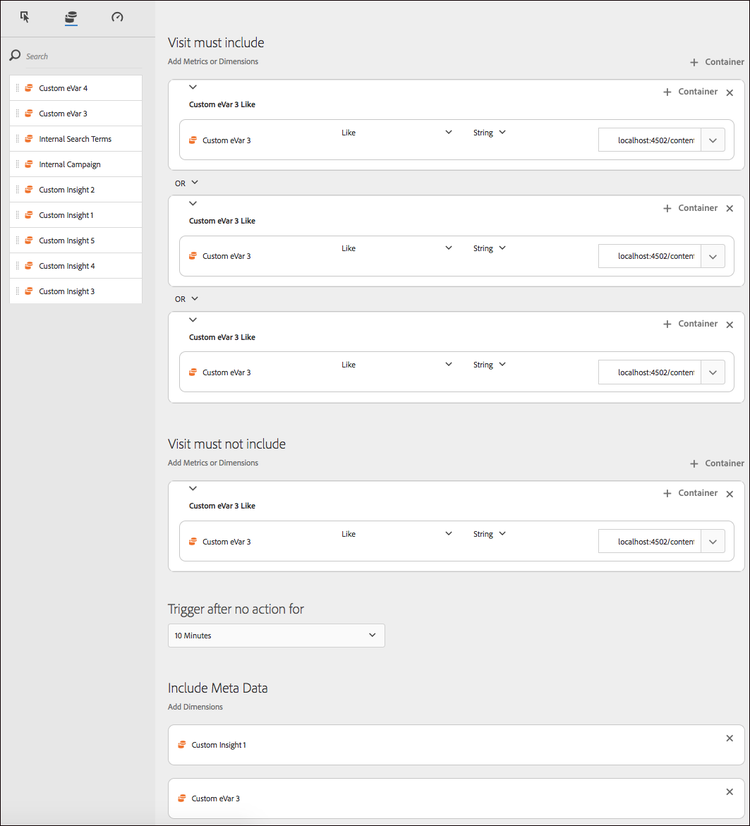The image size is (750, 826).
Task: Click the magnifier icon in the search box
Action: coord(15,56)
